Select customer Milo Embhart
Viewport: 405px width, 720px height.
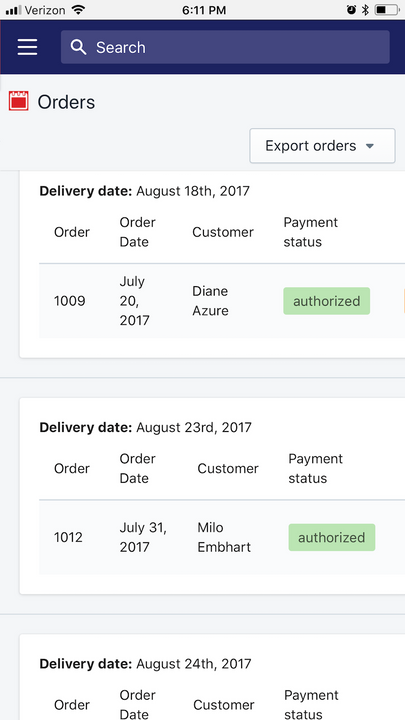click(224, 537)
